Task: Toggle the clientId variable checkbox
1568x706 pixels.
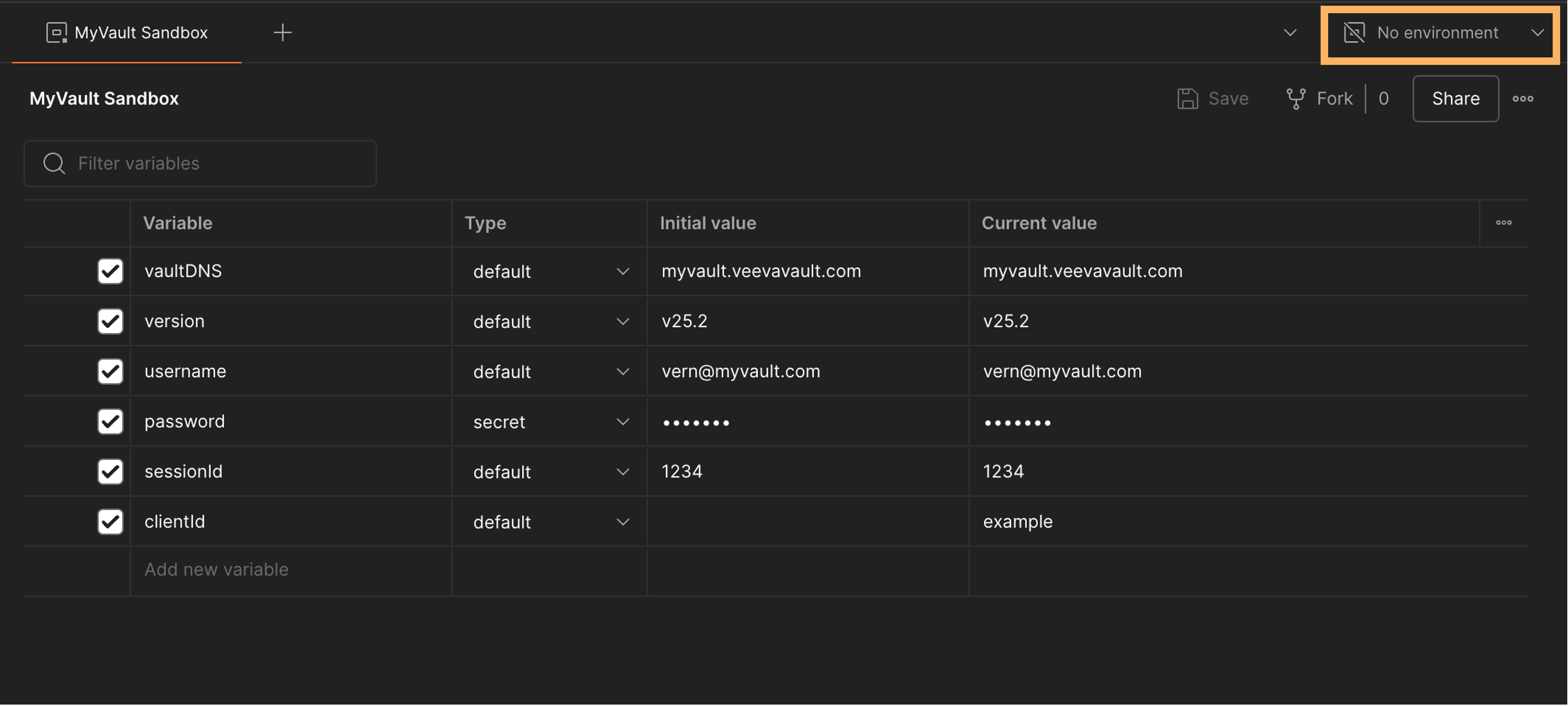Action: 110,521
